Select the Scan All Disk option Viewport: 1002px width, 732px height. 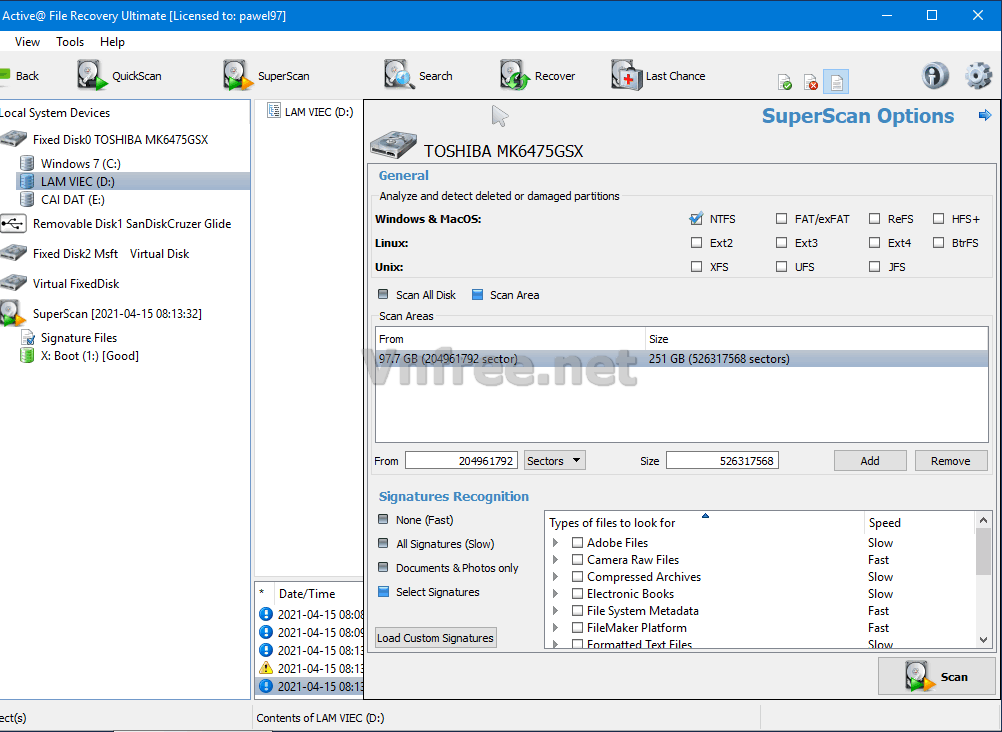(x=384, y=295)
